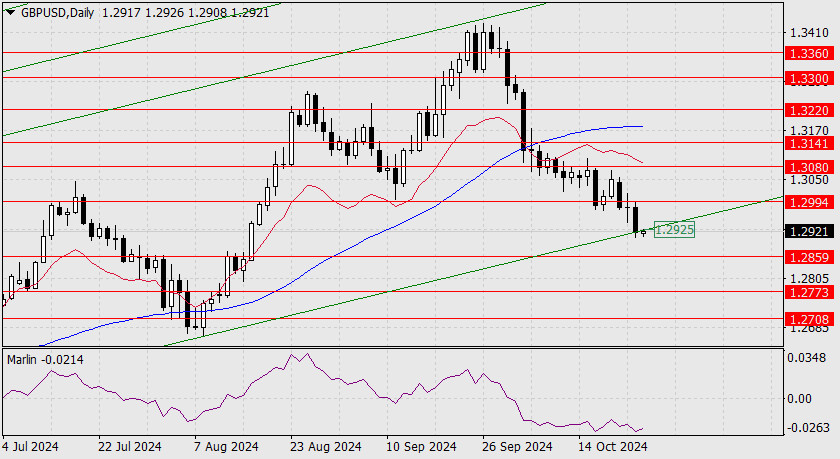Click the 22 Jul 2024 date label
840x459 pixels.
pyautogui.click(x=130, y=446)
